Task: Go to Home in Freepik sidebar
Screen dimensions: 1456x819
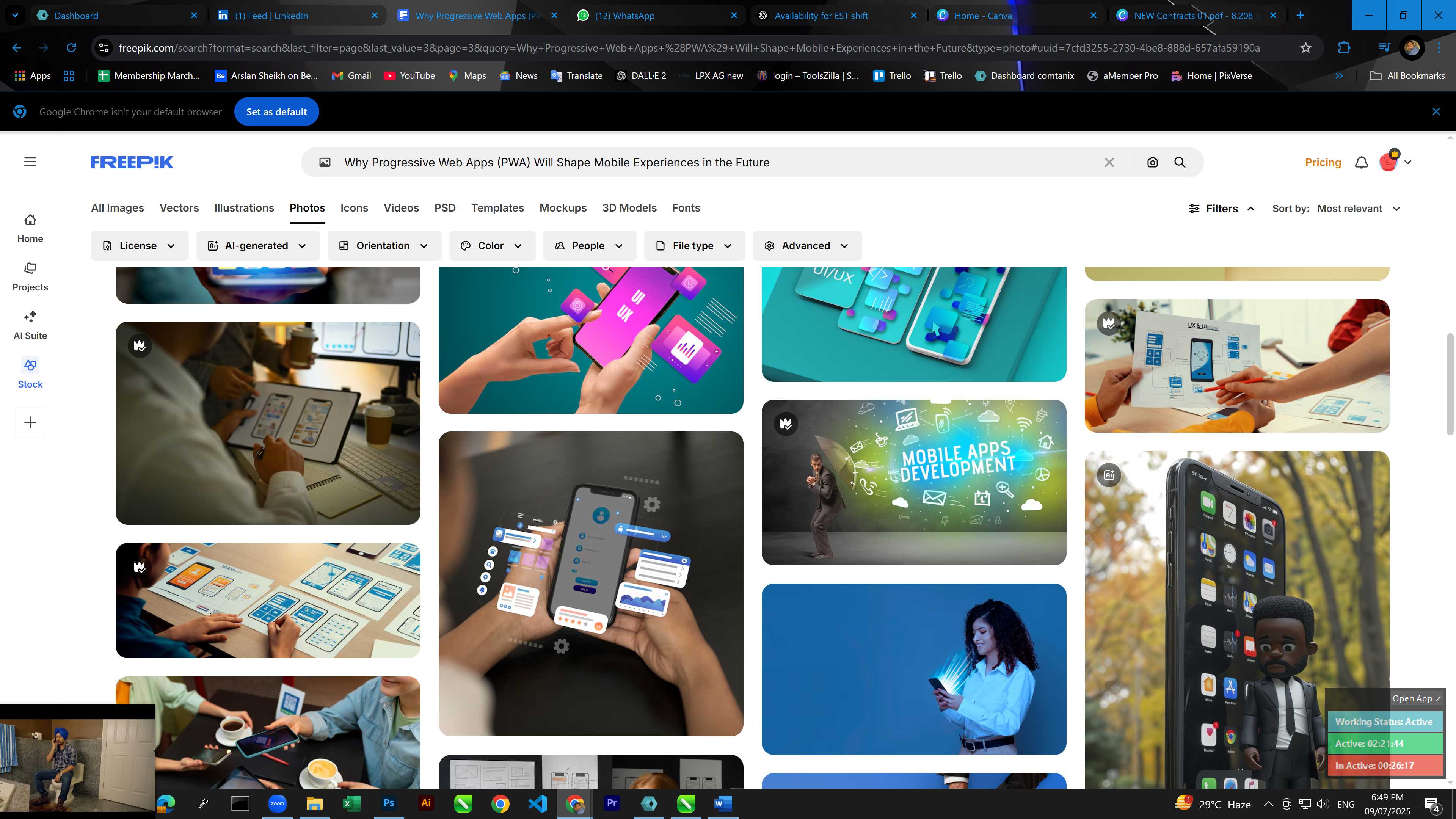Action: point(30,228)
